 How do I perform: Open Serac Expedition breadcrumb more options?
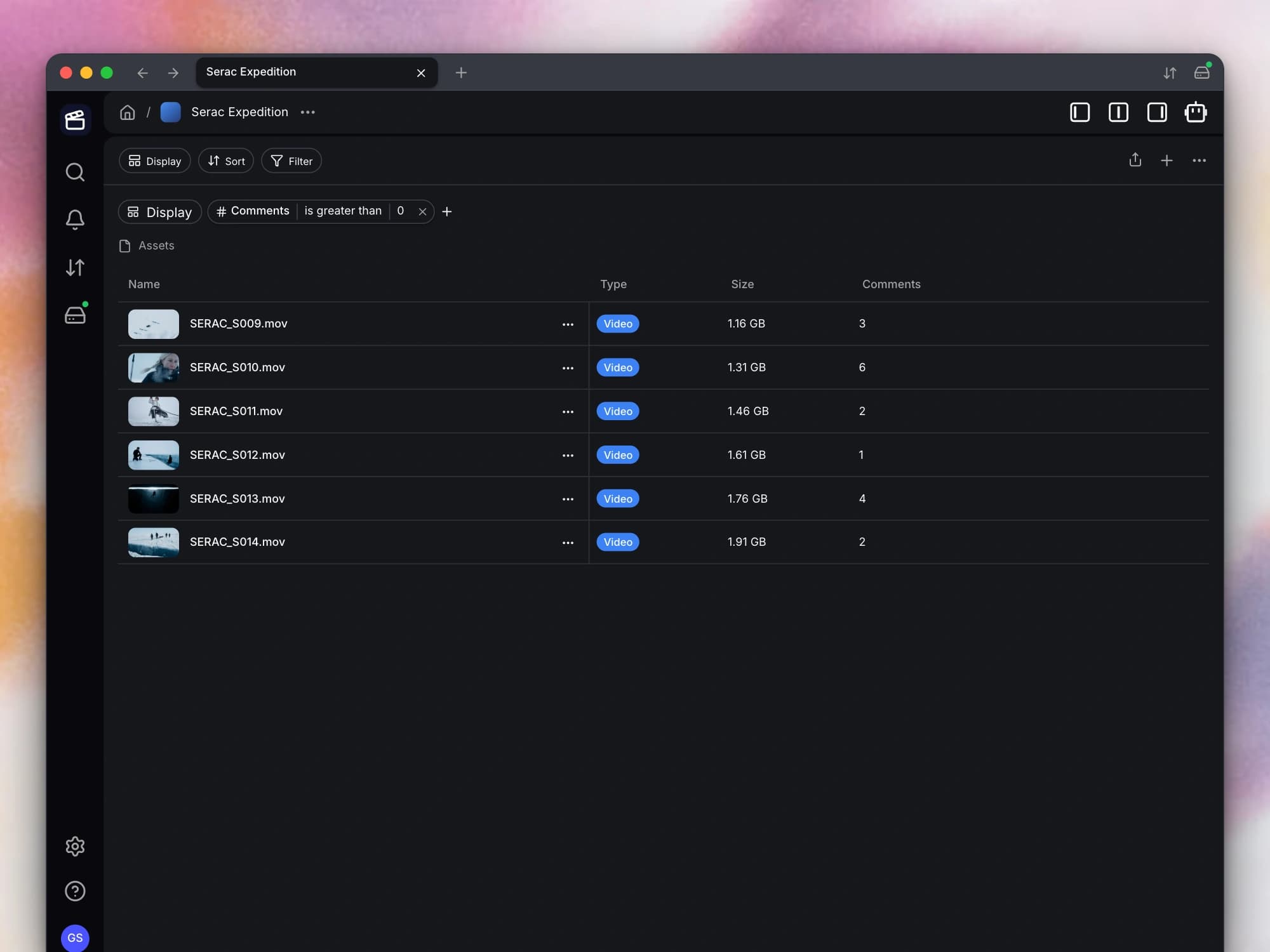point(308,112)
